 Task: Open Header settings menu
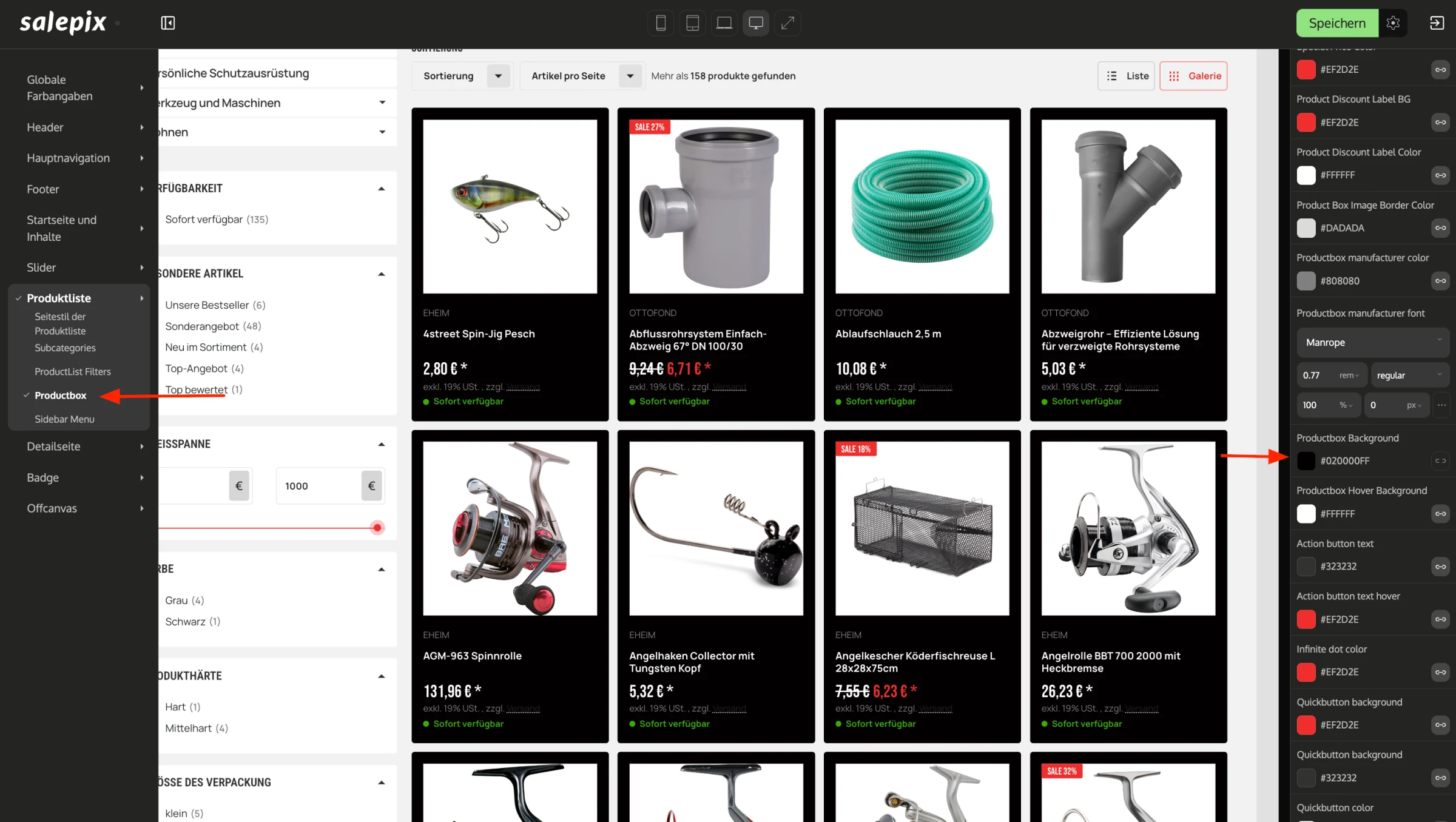79,127
